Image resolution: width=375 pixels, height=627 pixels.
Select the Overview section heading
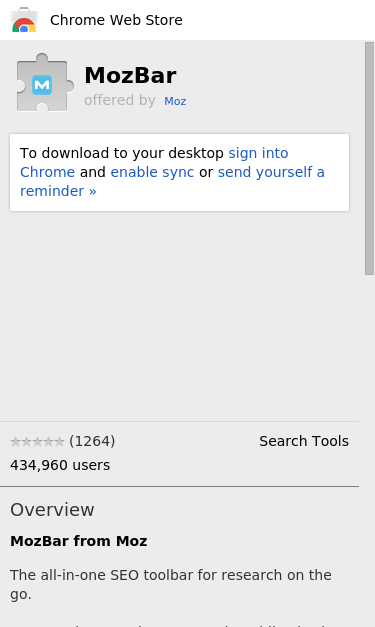52,510
